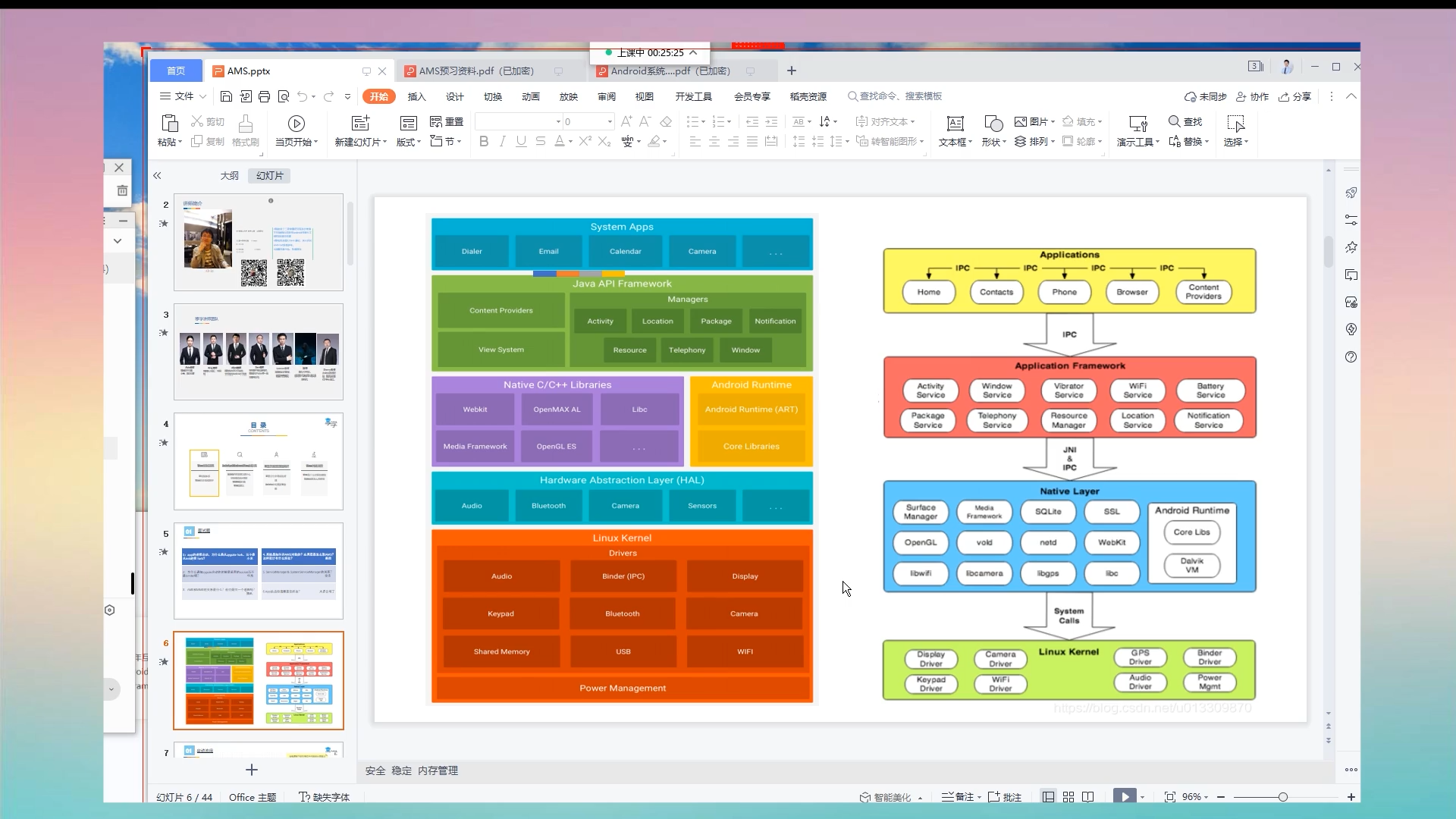Click the Save icon in quick toolbar
Viewport: 1456px width, 819px height.
[226, 96]
